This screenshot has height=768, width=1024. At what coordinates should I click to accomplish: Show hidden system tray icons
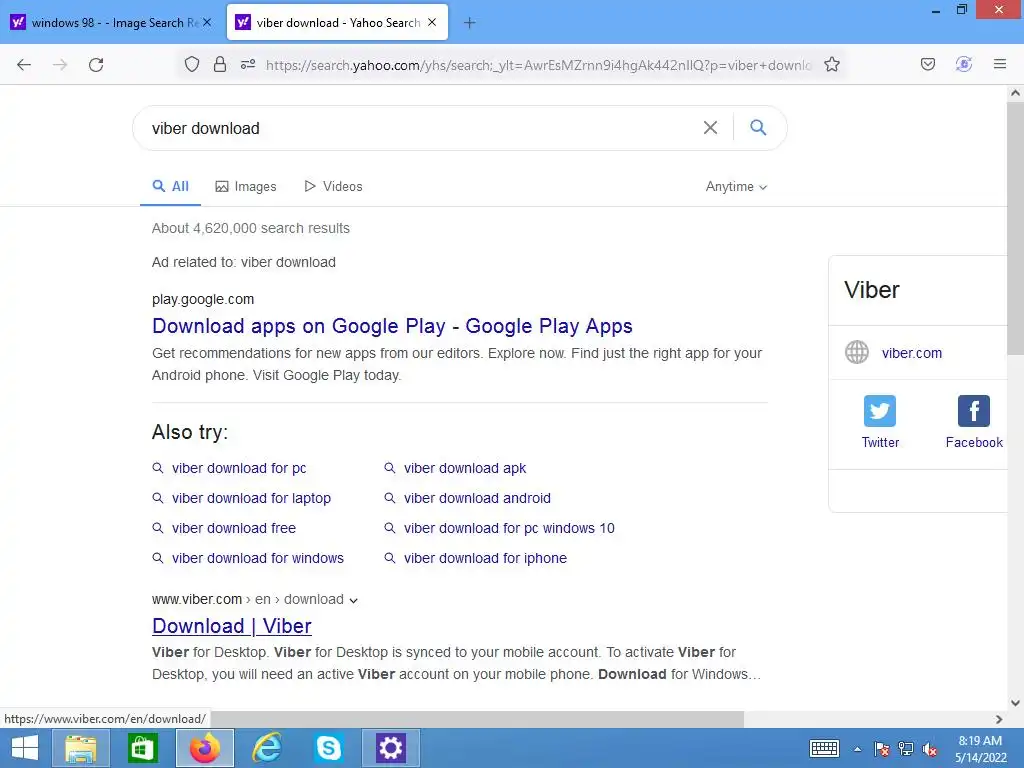coord(857,749)
